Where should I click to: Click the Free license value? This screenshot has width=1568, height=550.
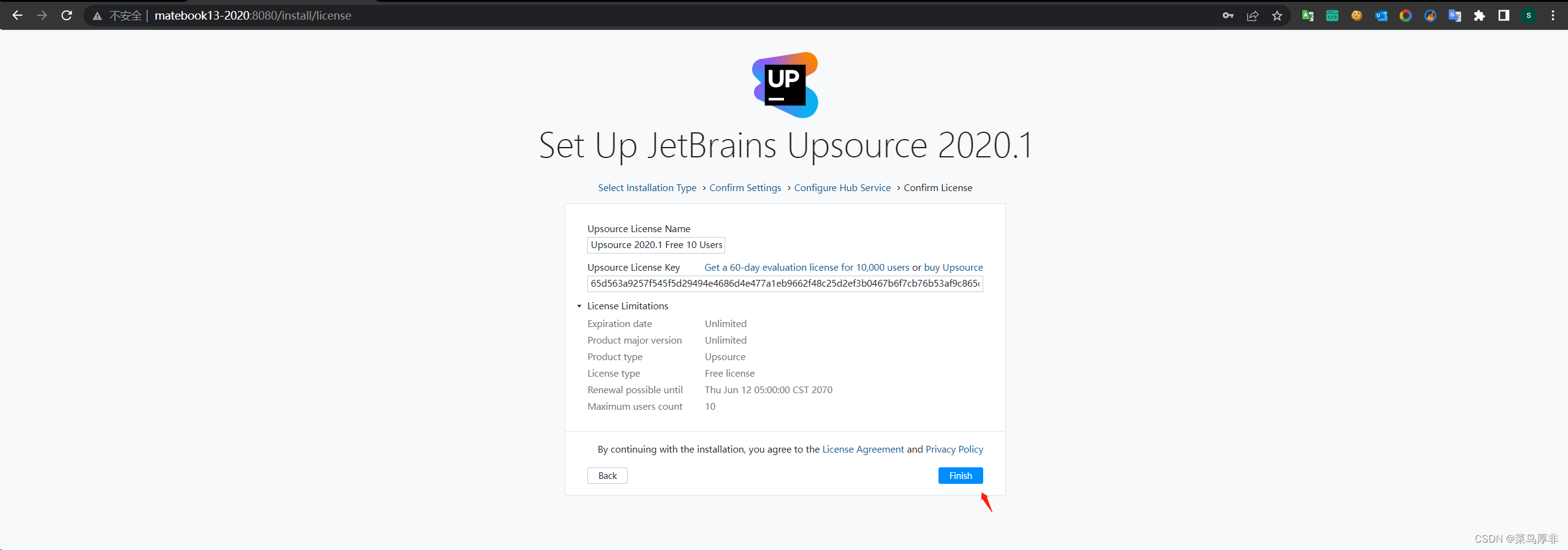(729, 374)
